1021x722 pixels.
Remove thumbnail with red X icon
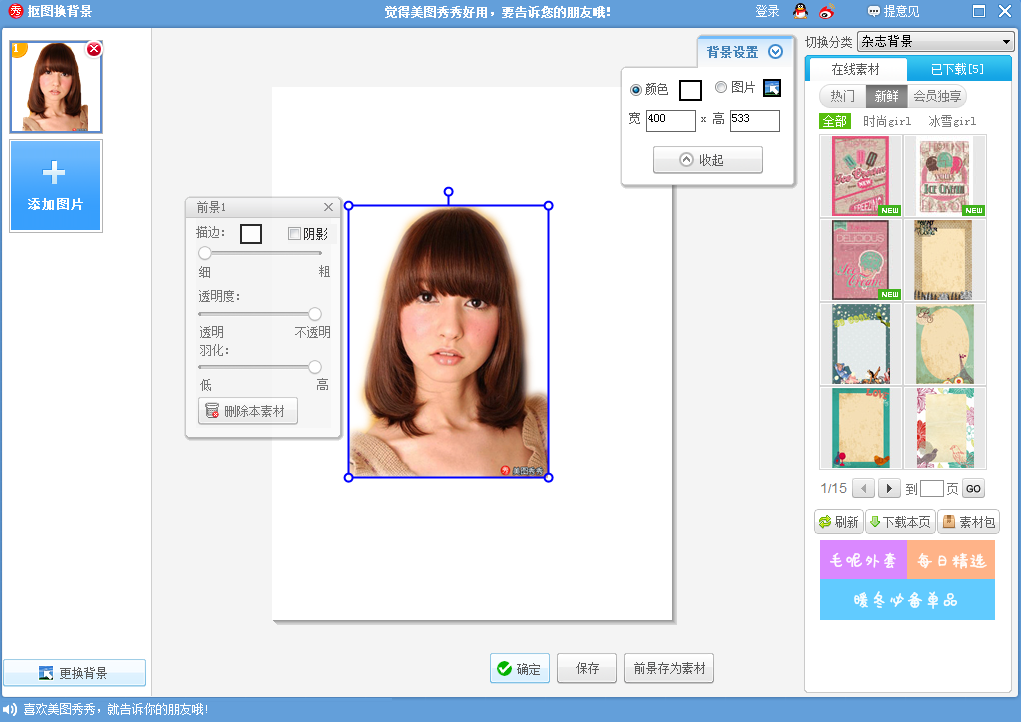tap(94, 49)
